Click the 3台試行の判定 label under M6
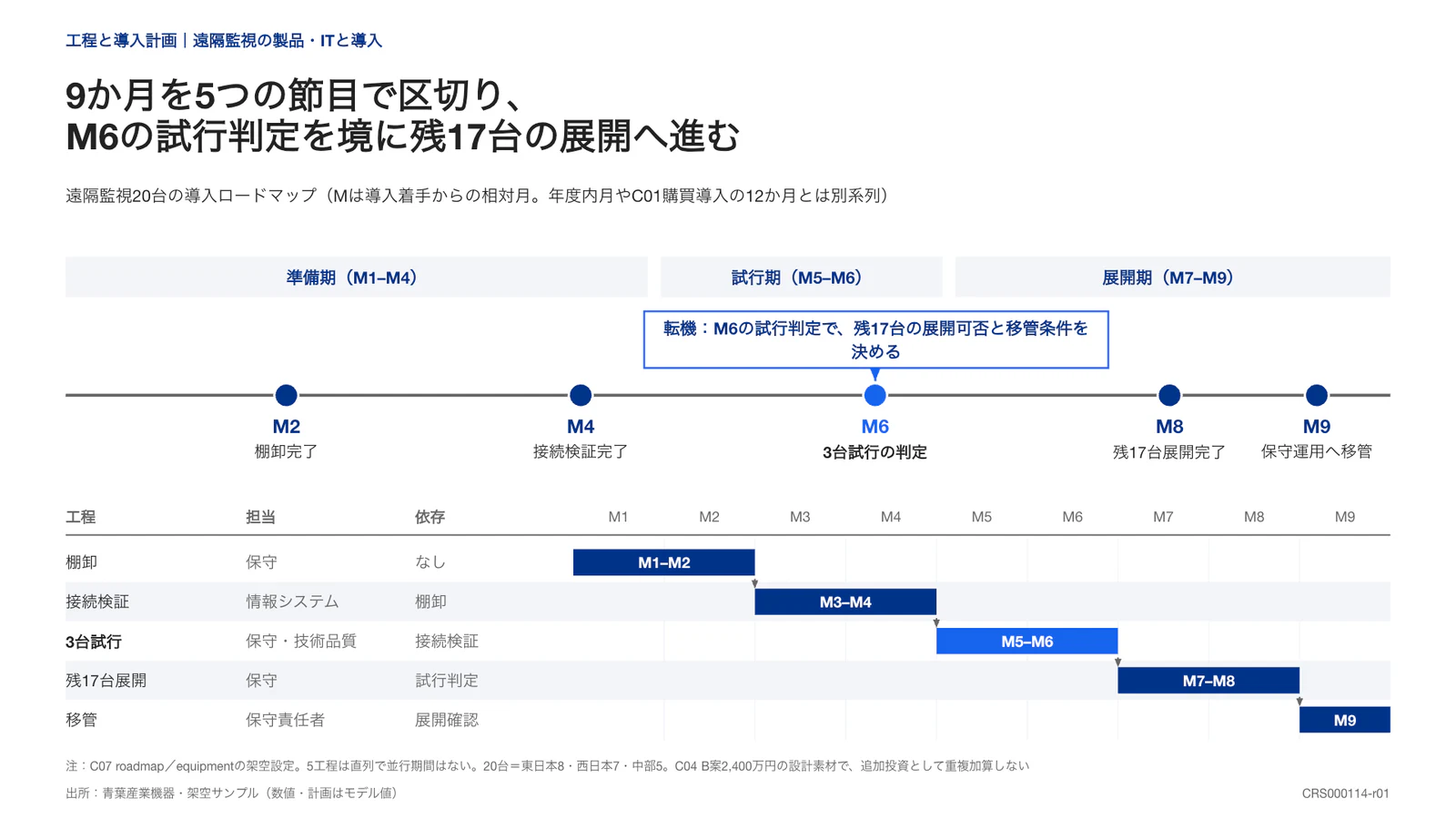 click(x=875, y=452)
